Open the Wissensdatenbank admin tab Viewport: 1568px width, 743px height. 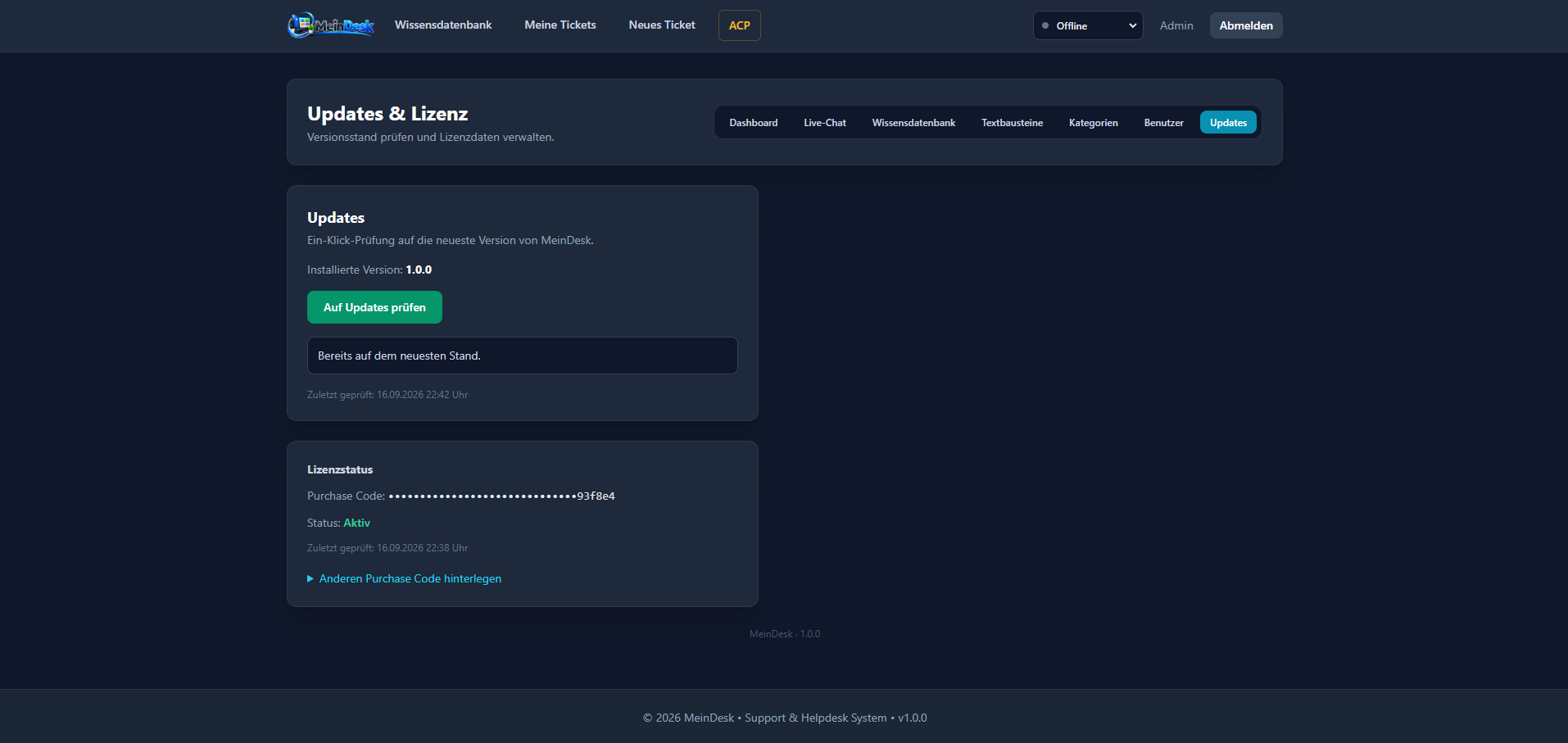point(913,122)
